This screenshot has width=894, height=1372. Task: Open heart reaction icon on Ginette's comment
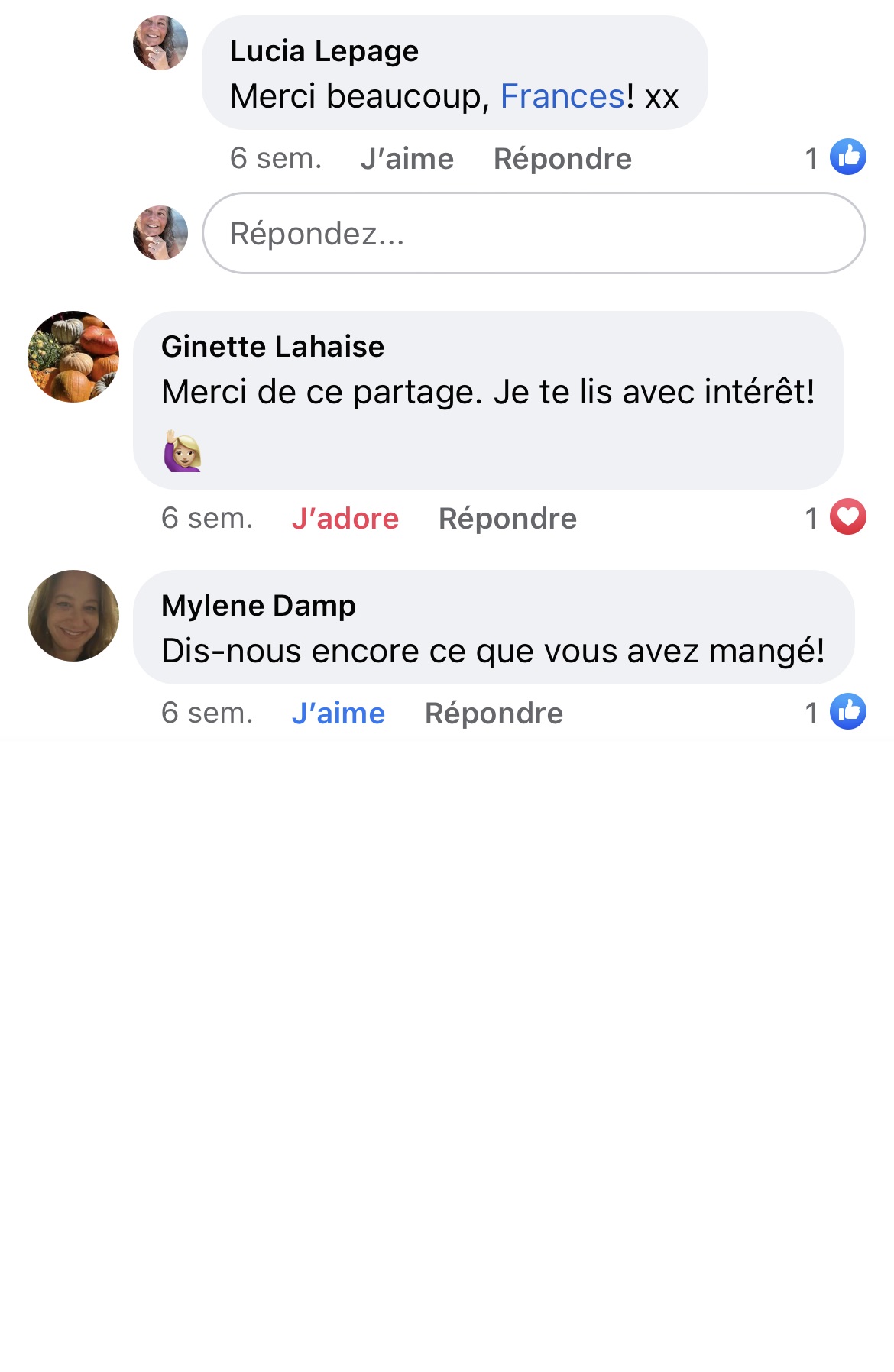pyautogui.click(x=847, y=517)
